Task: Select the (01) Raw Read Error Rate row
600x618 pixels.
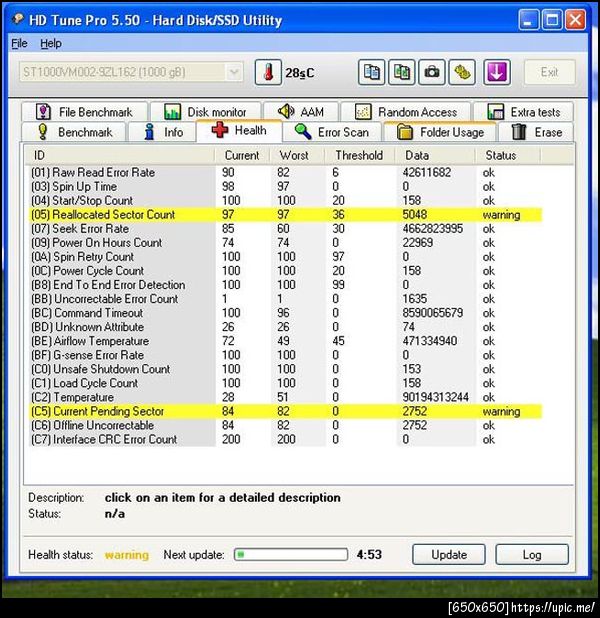Action: point(286,172)
